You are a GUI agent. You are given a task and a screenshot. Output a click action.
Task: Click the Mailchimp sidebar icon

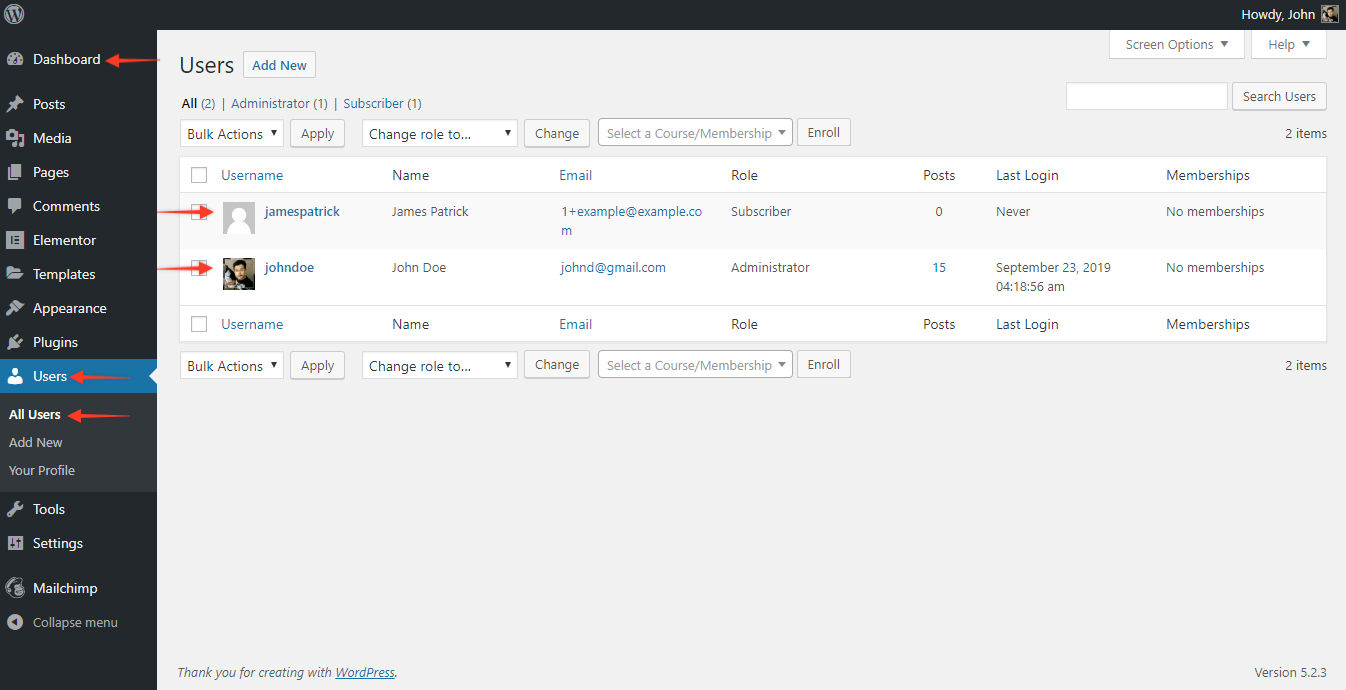coord(15,588)
